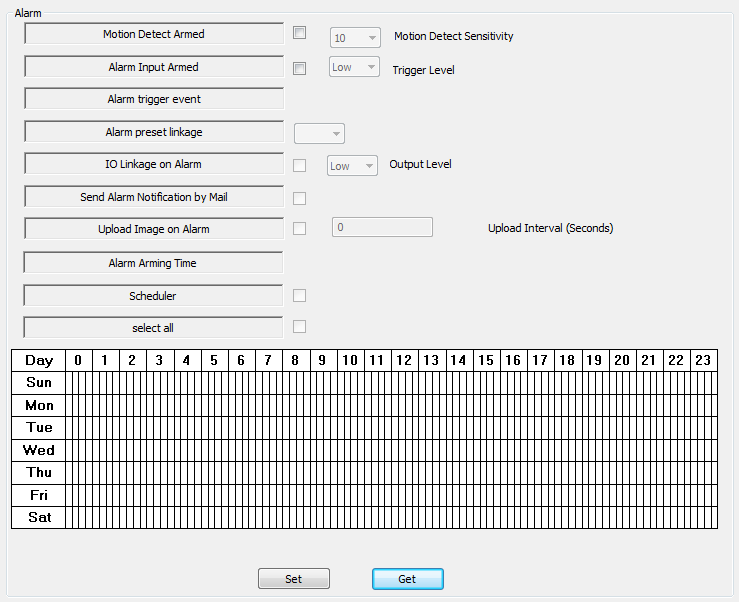Click the Fri row label in schedule
Viewport: 739px width, 602px height.
pos(39,495)
